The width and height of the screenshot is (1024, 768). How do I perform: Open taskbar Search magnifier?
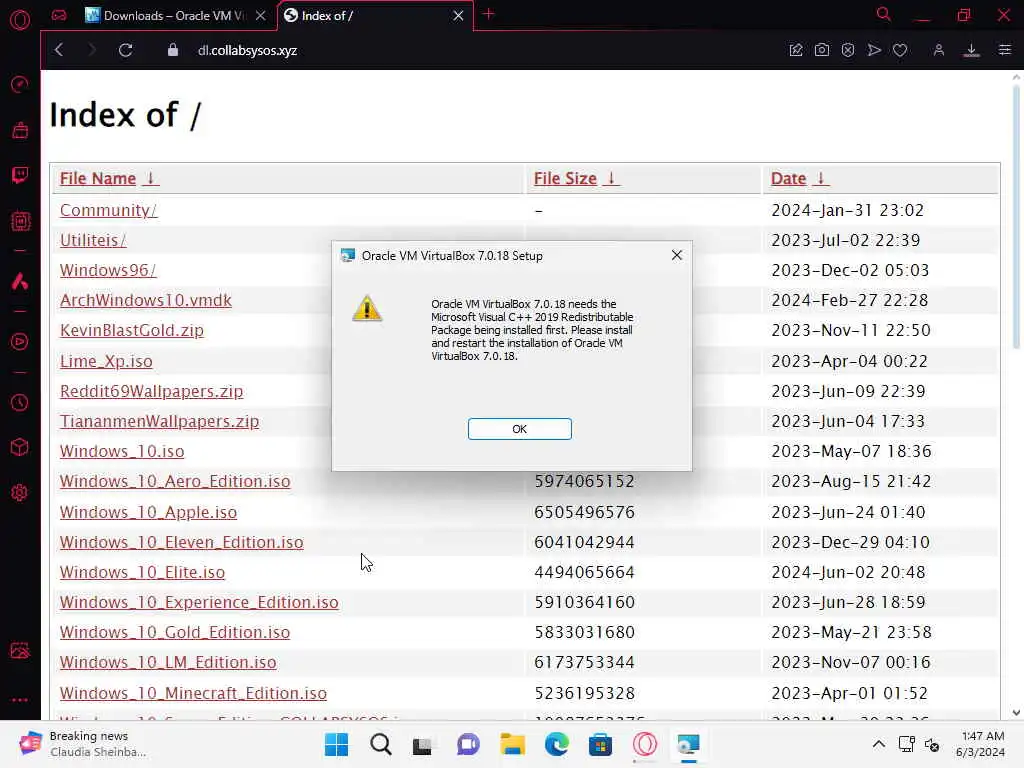pos(380,744)
